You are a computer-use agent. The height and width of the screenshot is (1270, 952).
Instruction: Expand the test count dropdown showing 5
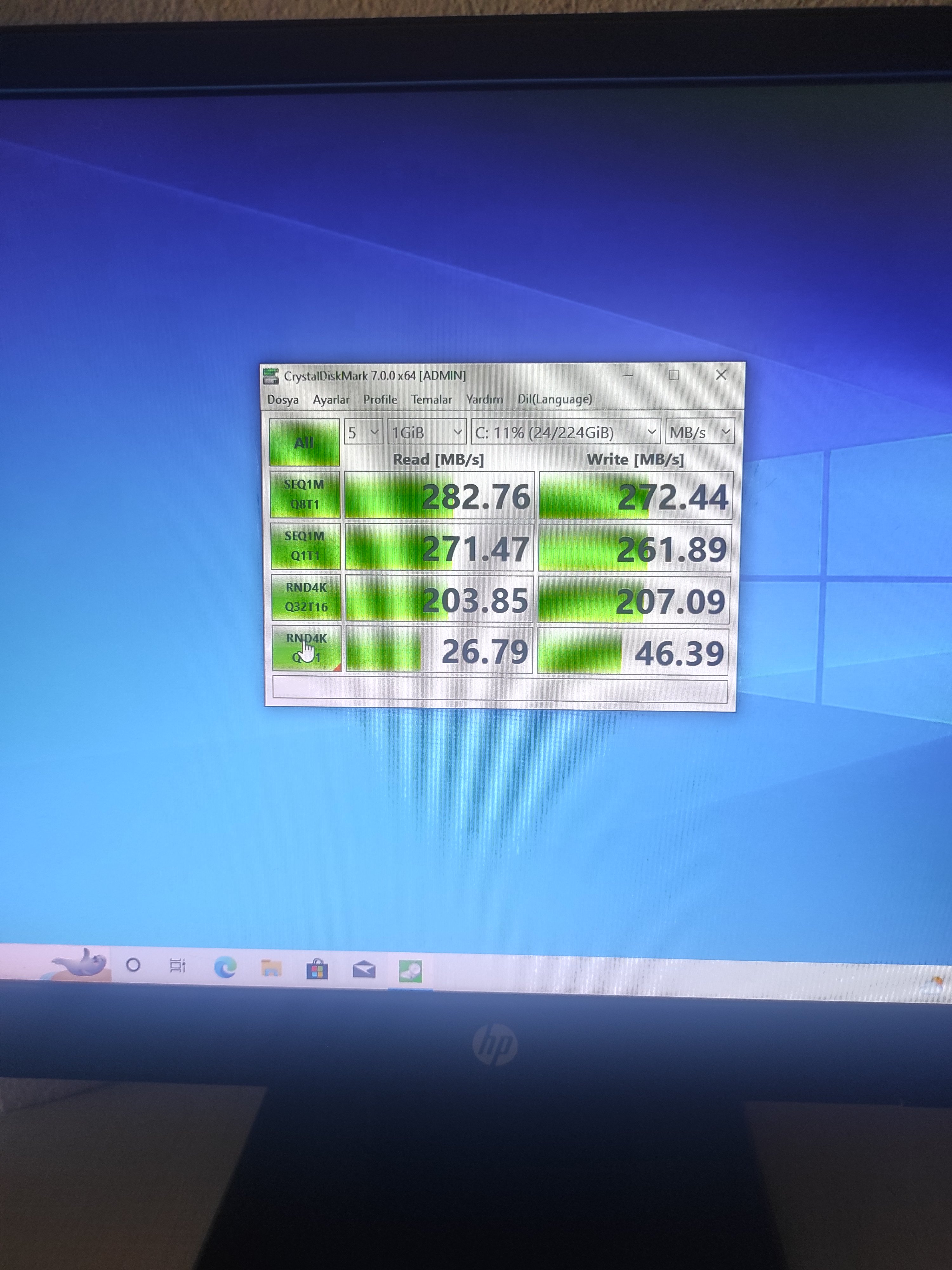[363, 432]
